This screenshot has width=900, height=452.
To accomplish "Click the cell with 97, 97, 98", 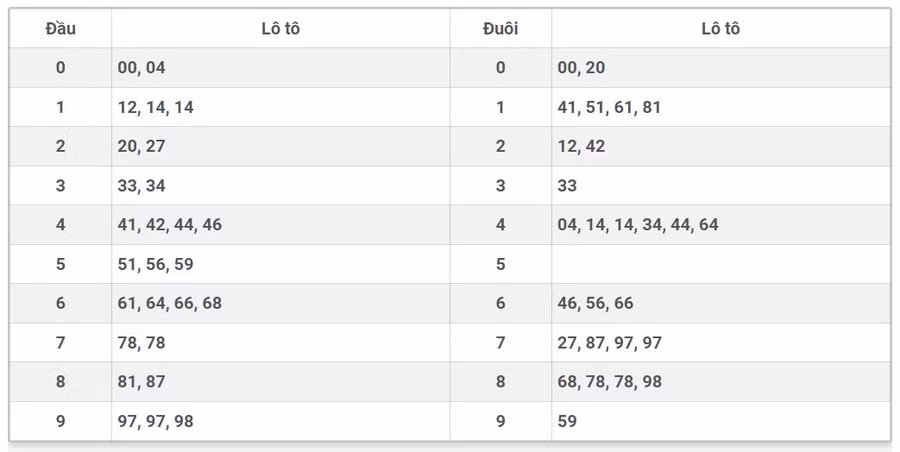I will click(x=156, y=421).
